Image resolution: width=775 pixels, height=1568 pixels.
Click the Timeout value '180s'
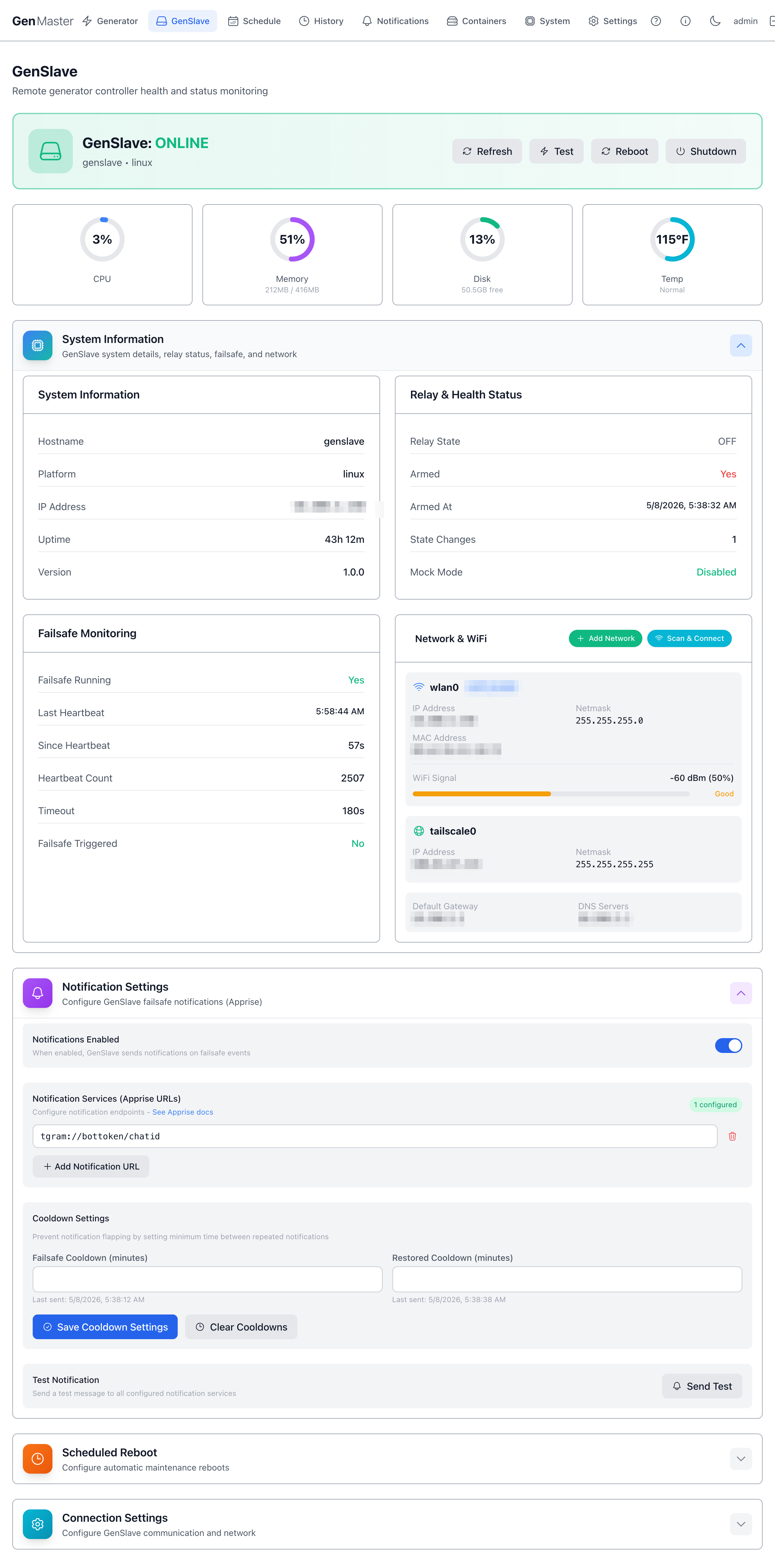pyautogui.click(x=353, y=810)
